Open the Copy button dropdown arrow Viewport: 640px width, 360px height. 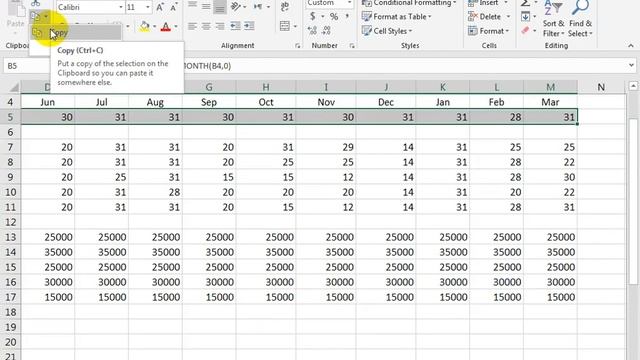tap(46, 17)
